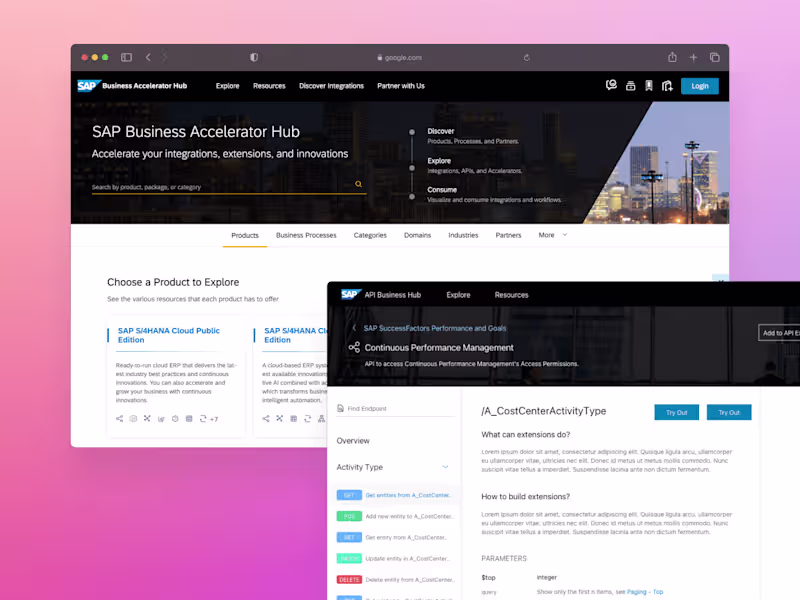800x600 pixels.
Task: Switch to the Business Processes tab
Action: pyautogui.click(x=306, y=235)
